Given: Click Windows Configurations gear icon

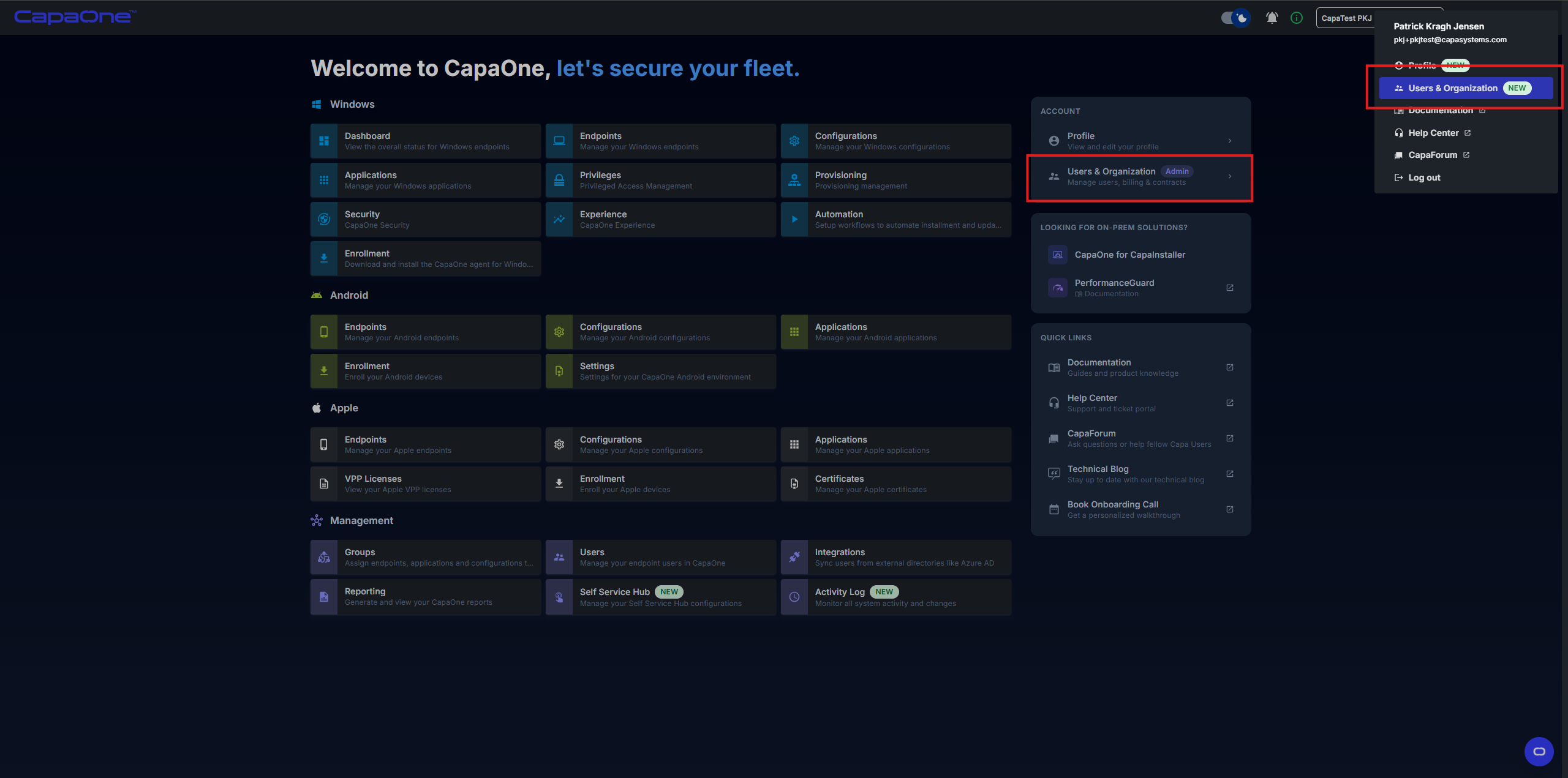Looking at the screenshot, I should click(x=794, y=141).
